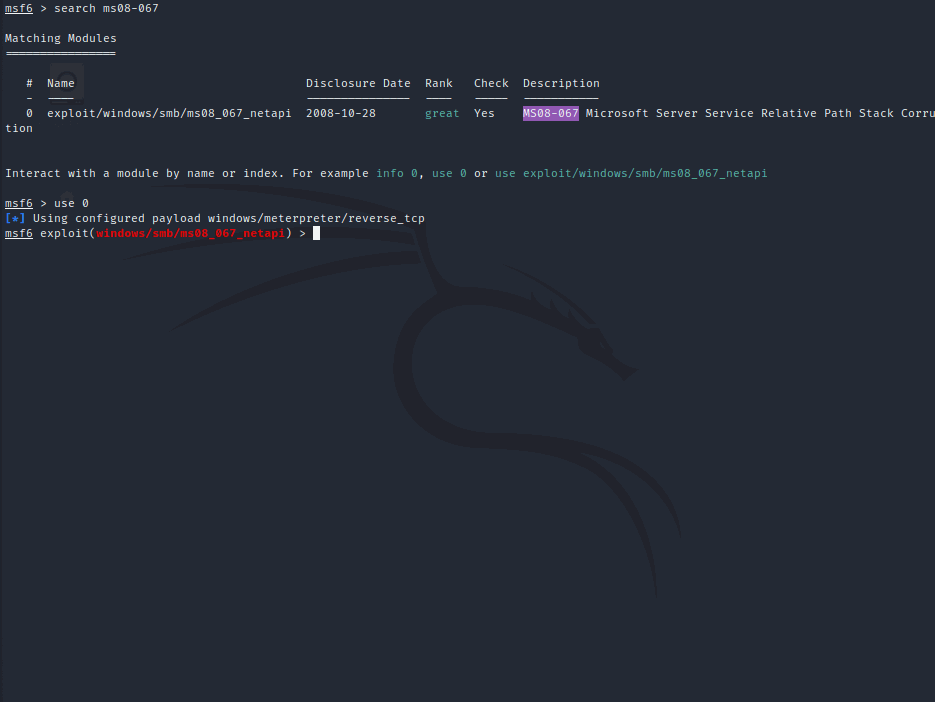The height and width of the screenshot is (702, 935).
Task: Click the 'info 0' example command
Action: tap(397, 174)
